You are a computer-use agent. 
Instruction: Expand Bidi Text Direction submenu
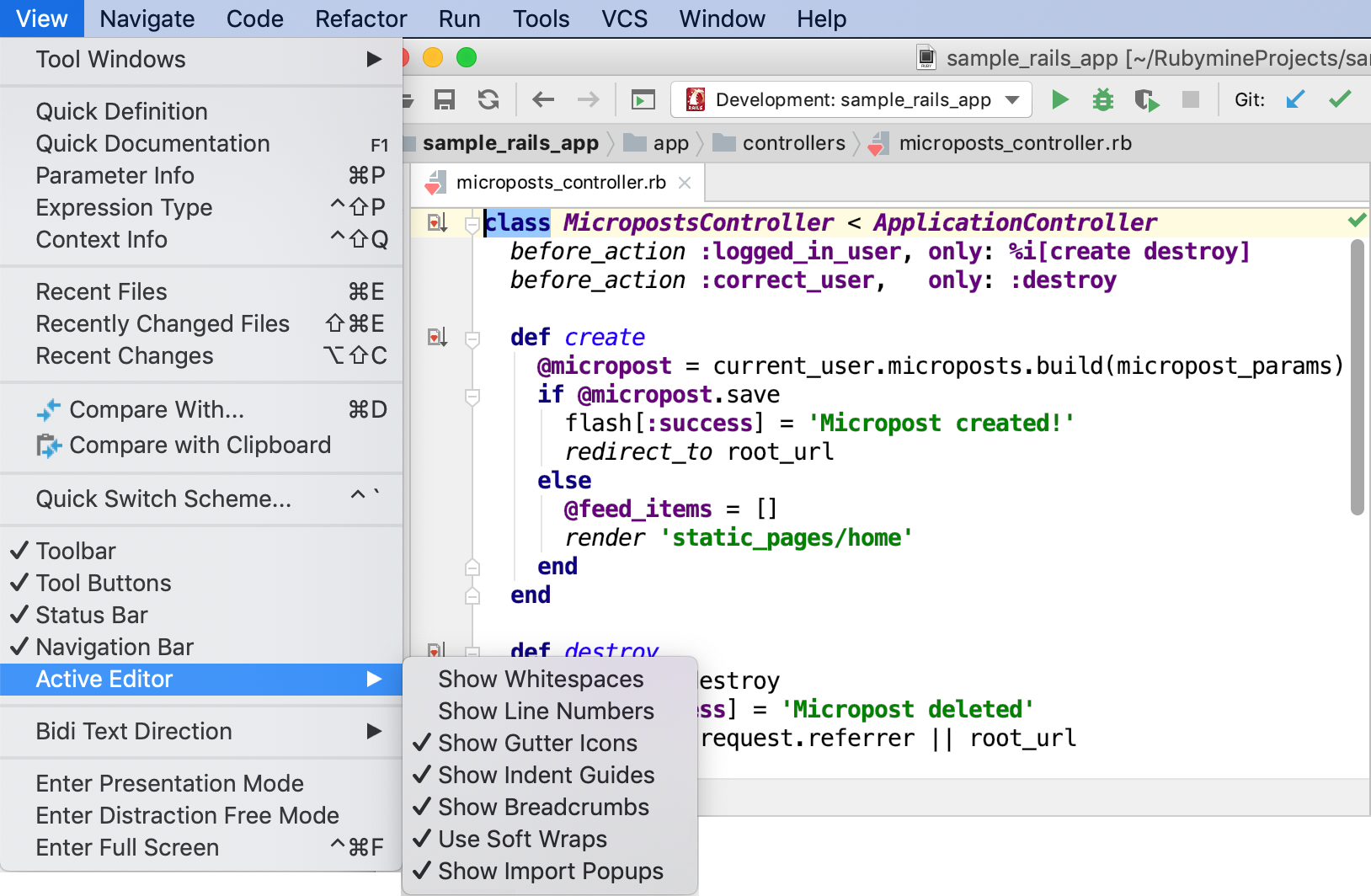(x=201, y=732)
